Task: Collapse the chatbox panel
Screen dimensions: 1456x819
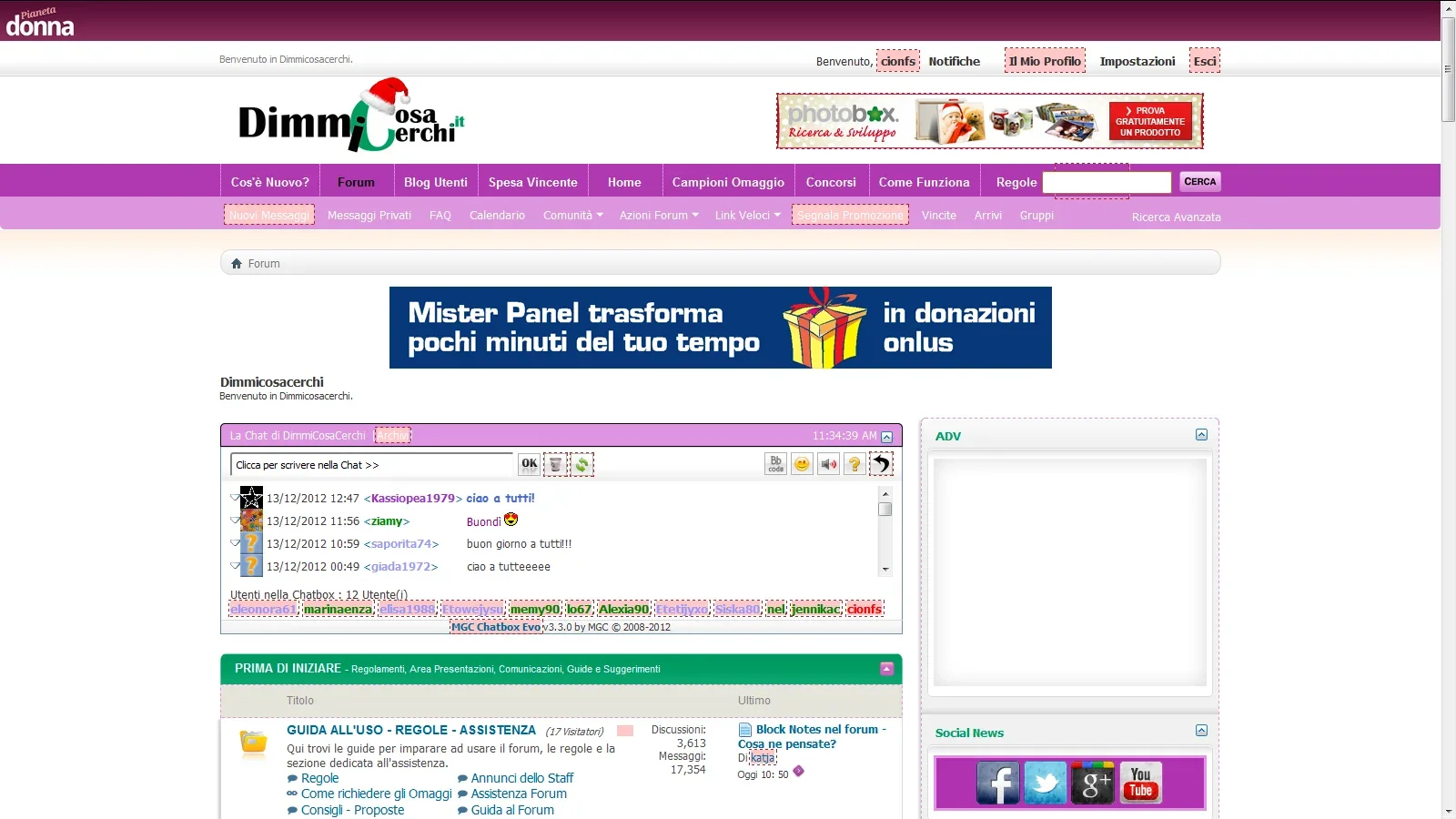Action: point(887,437)
